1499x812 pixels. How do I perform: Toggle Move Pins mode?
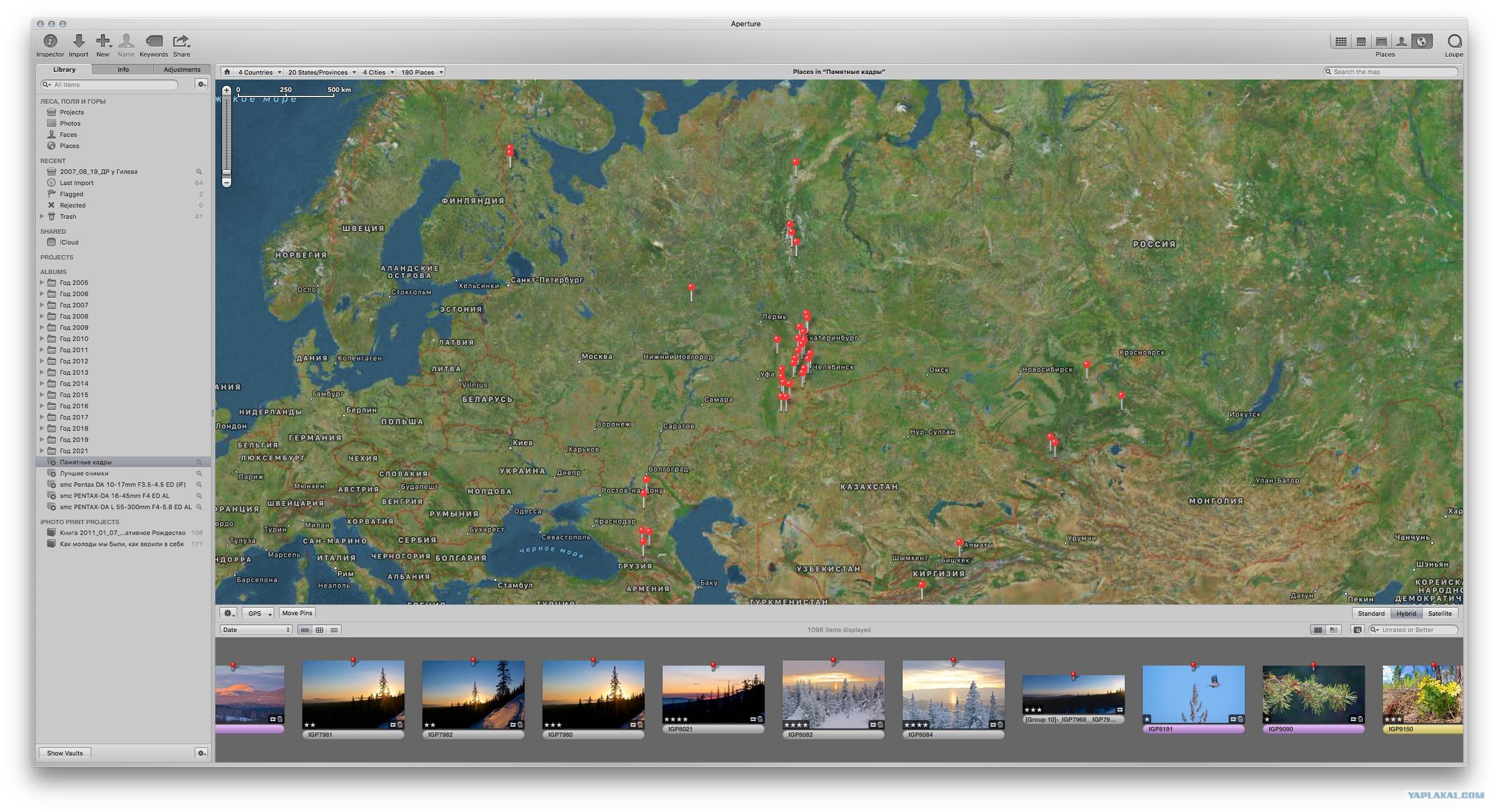297,613
